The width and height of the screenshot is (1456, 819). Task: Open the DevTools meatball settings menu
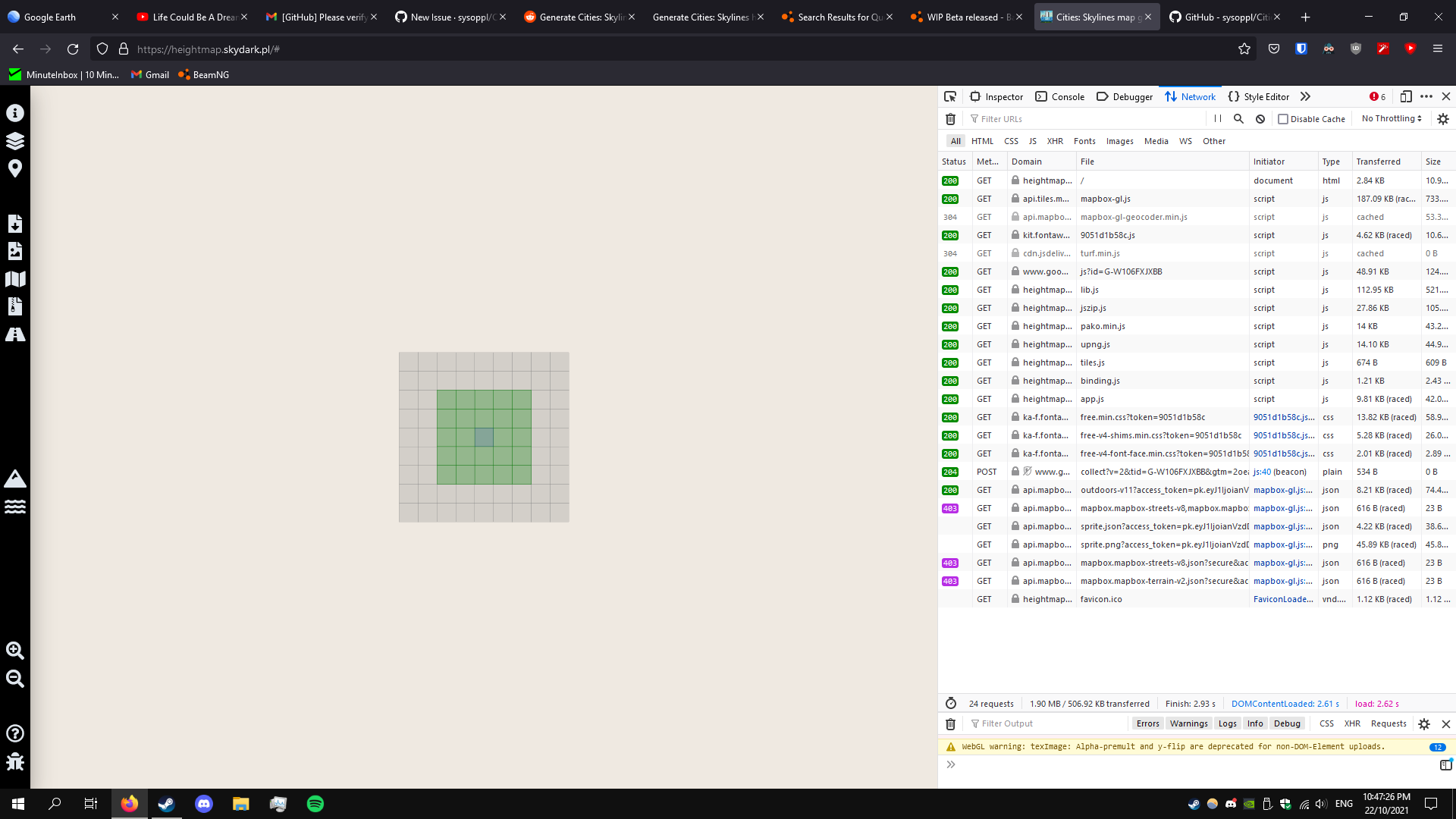[1426, 96]
